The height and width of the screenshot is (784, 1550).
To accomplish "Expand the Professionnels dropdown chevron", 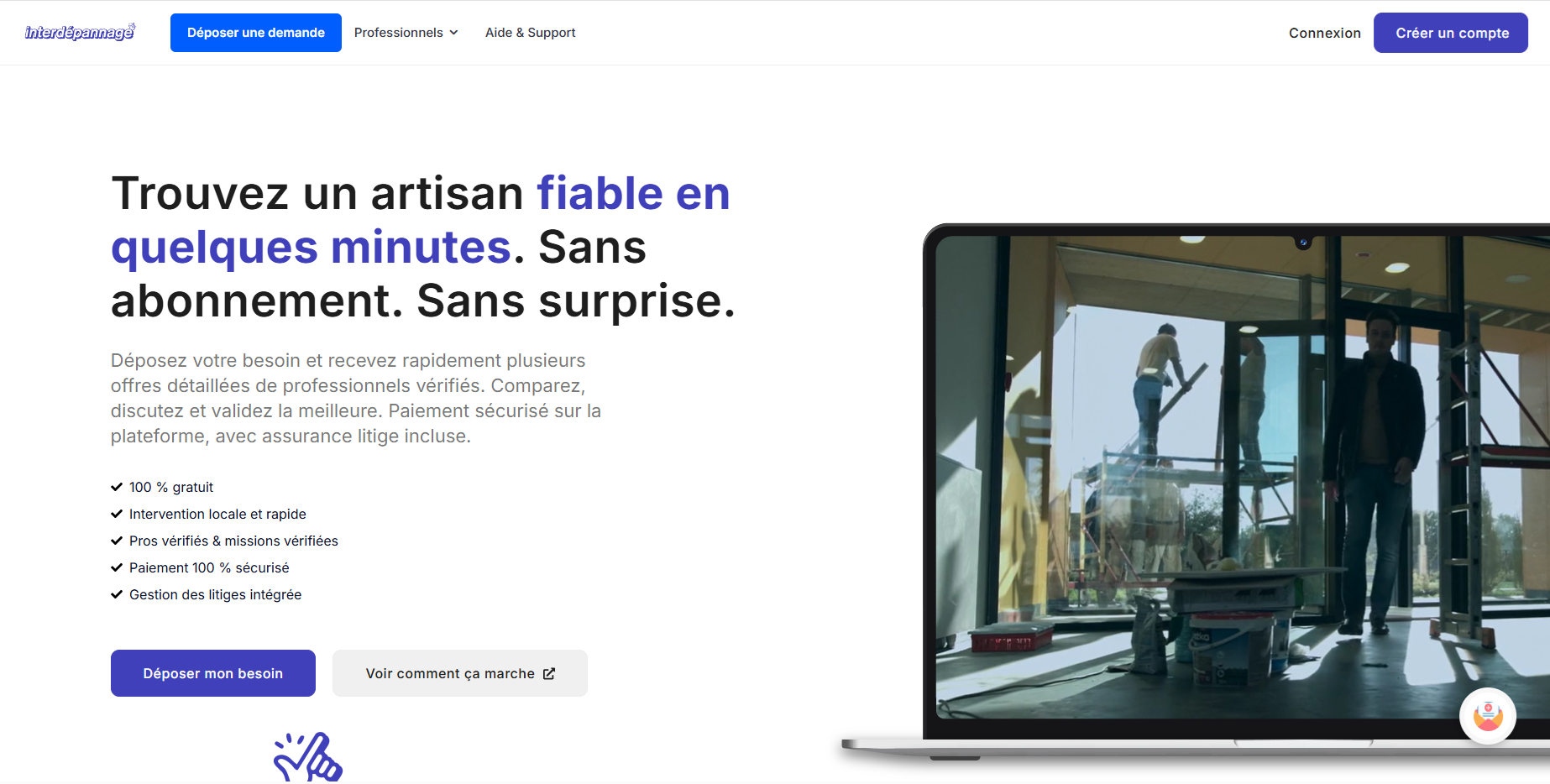I will tap(454, 33).
